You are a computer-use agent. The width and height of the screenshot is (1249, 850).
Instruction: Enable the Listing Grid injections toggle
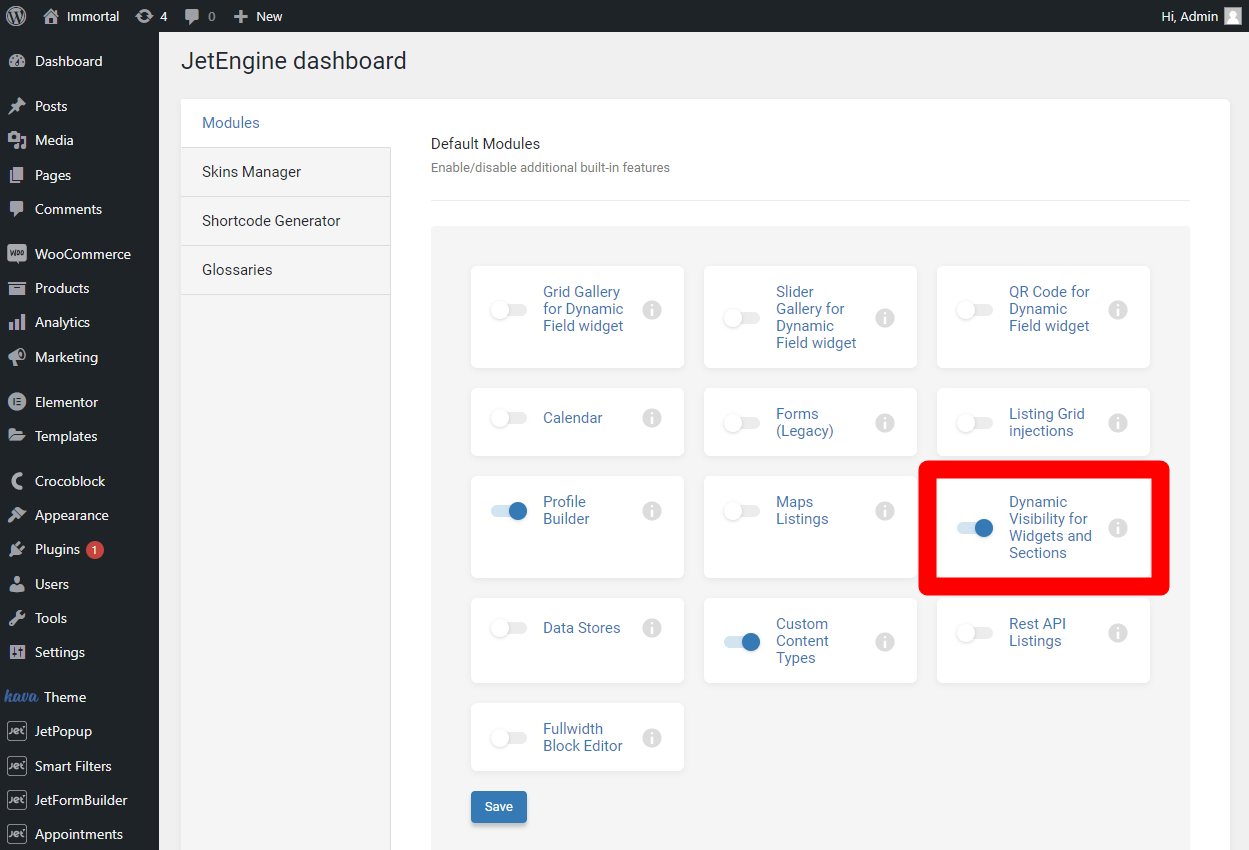point(974,423)
